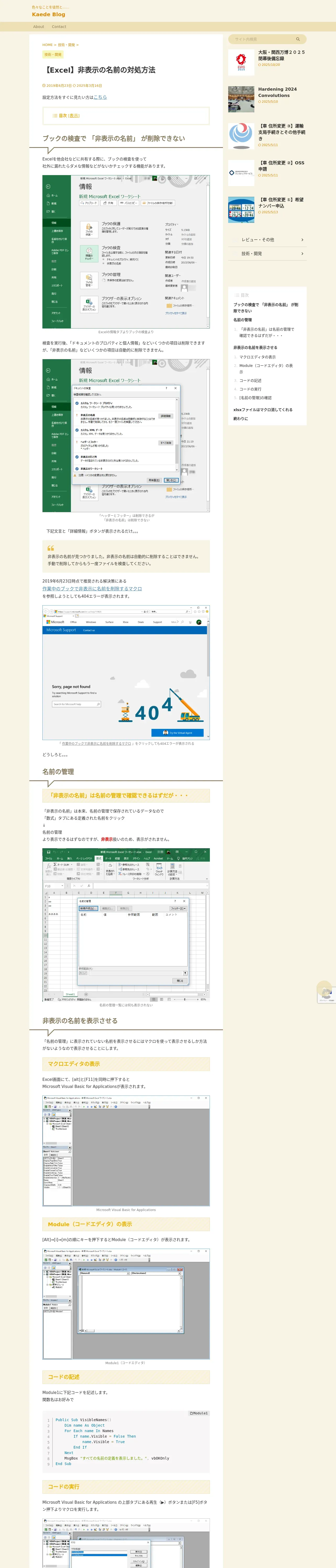The width and height of the screenshot is (336, 1568).
Task: Open the Hardening 2024 Convolutions post
Action: tap(277, 92)
